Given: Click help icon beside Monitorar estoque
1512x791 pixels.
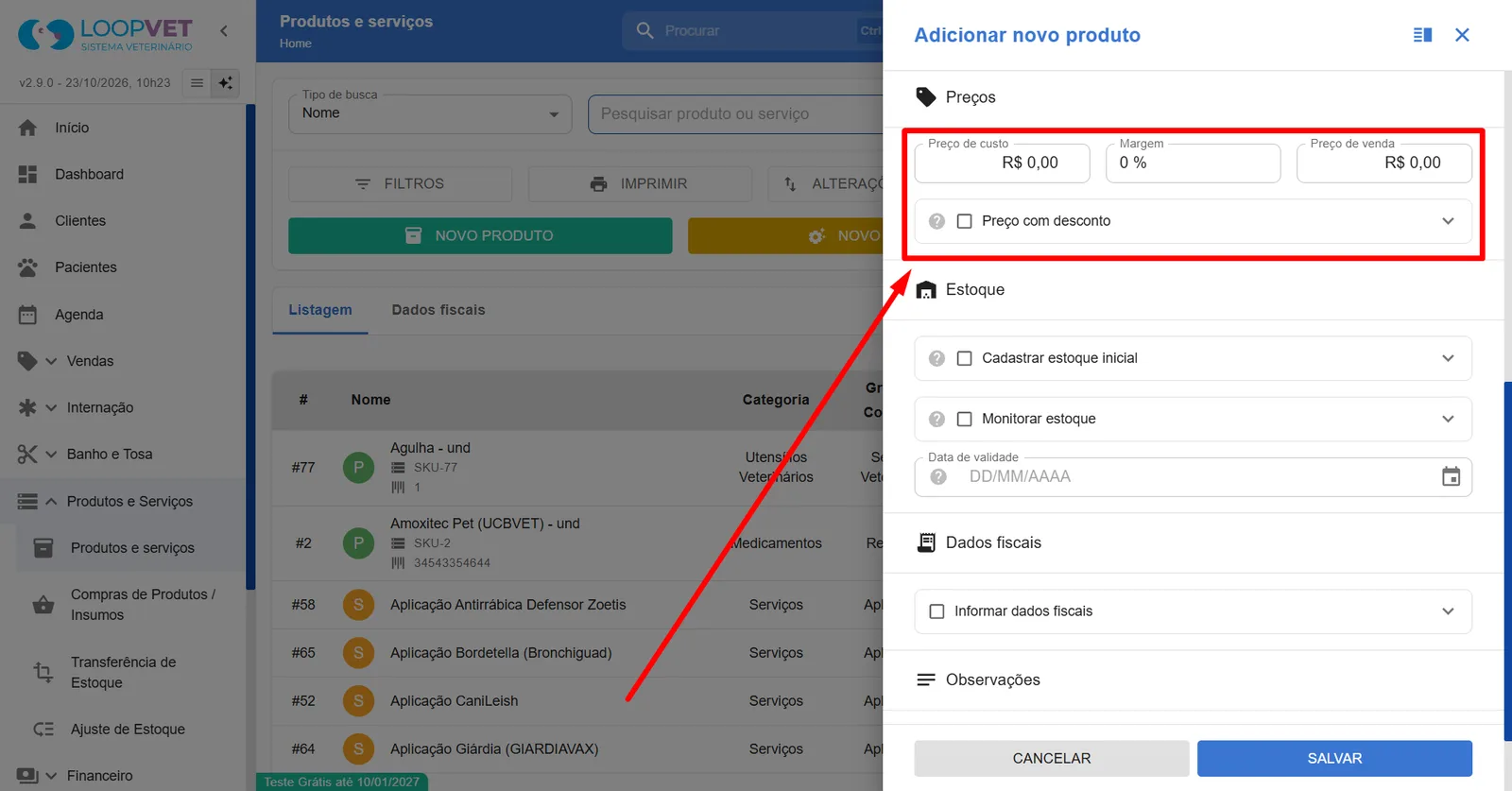Looking at the screenshot, I should pyautogui.click(x=936, y=419).
